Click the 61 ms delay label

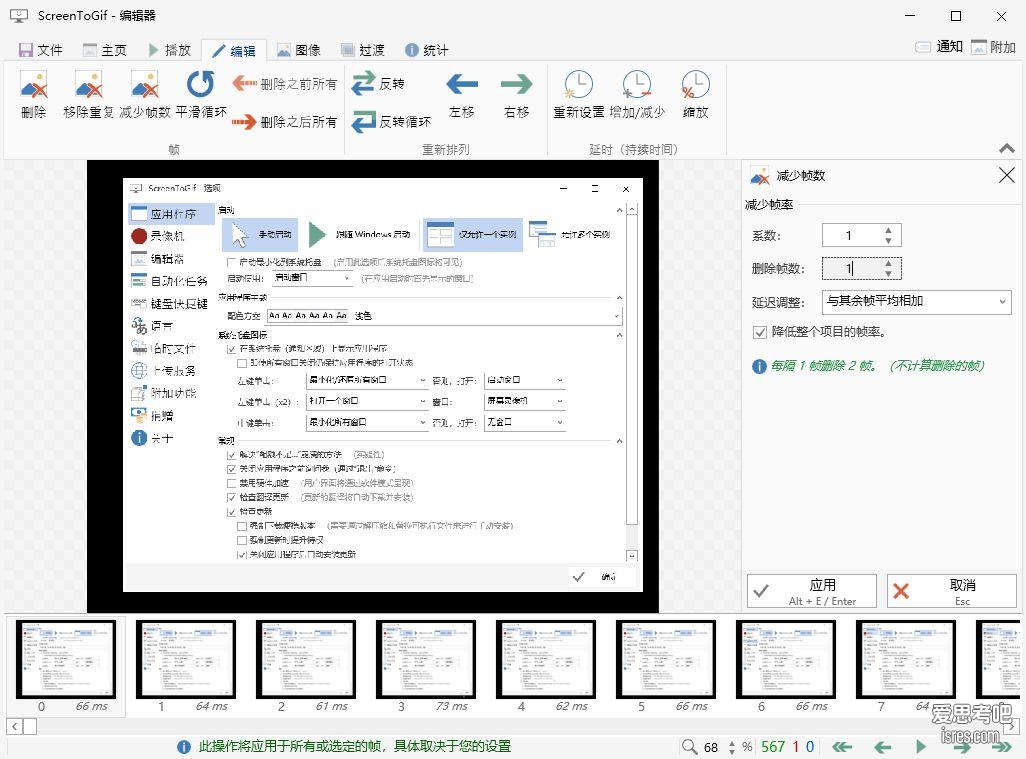pyautogui.click(x=332, y=707)
